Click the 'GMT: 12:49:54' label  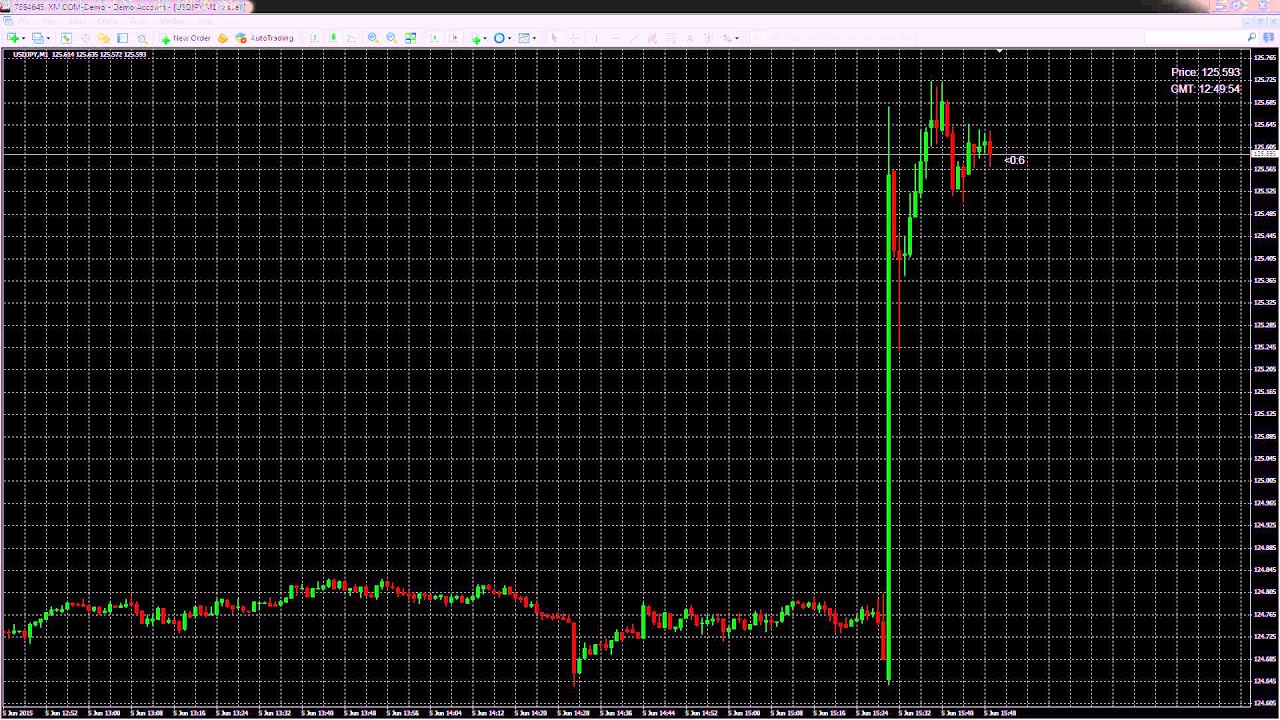pos(1205,89)
